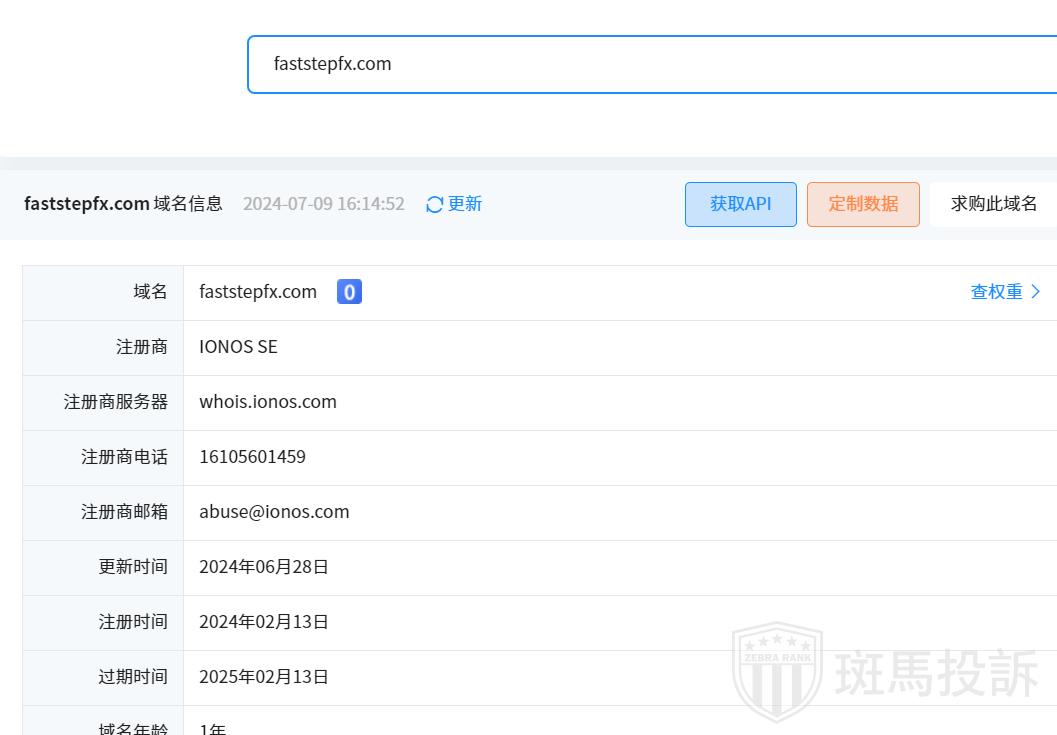1057x735 pixels.
Task: Click the refresh icon beside 更新
Action: [x=434, y=204]
